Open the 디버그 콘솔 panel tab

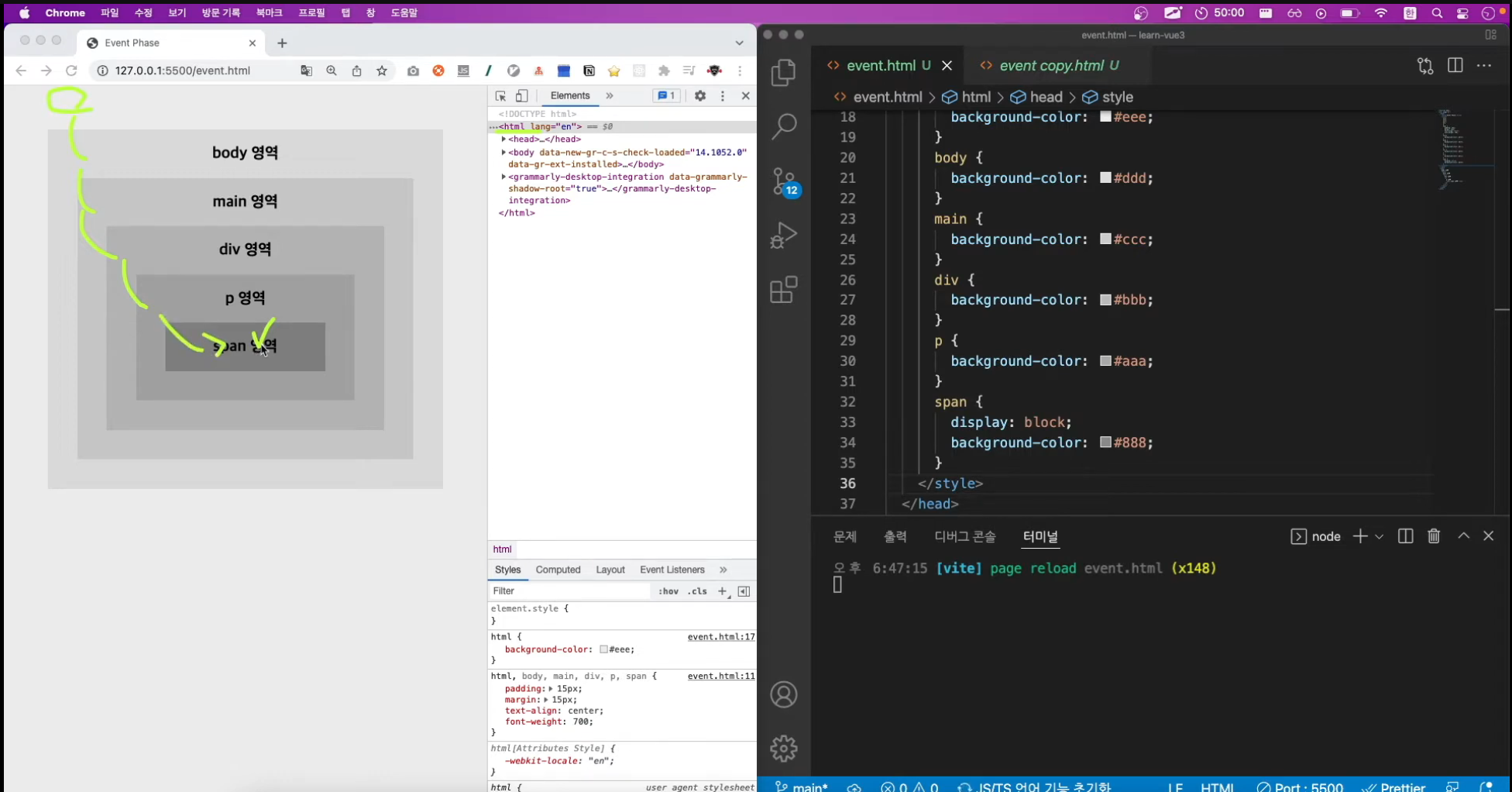[x=965, y=536]
